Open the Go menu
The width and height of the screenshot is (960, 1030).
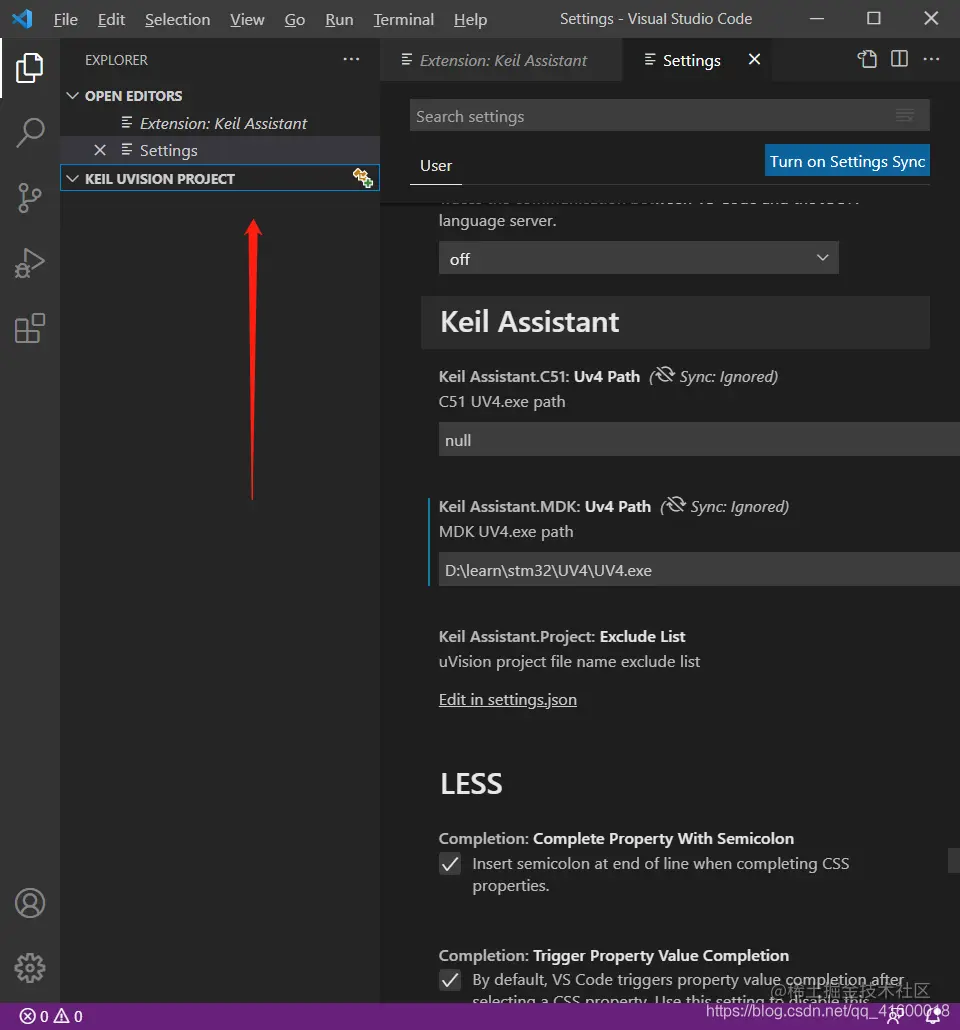click(x=294, y=20)
